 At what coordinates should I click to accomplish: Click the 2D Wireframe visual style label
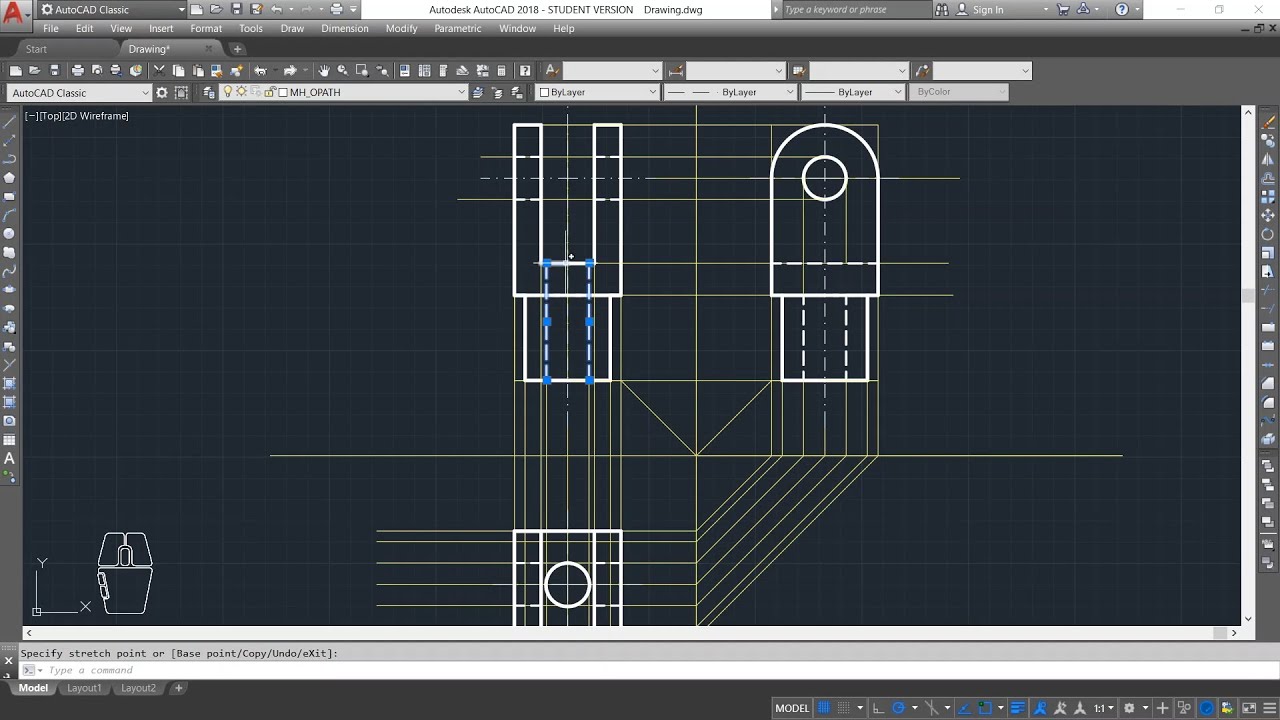[96, 116]
